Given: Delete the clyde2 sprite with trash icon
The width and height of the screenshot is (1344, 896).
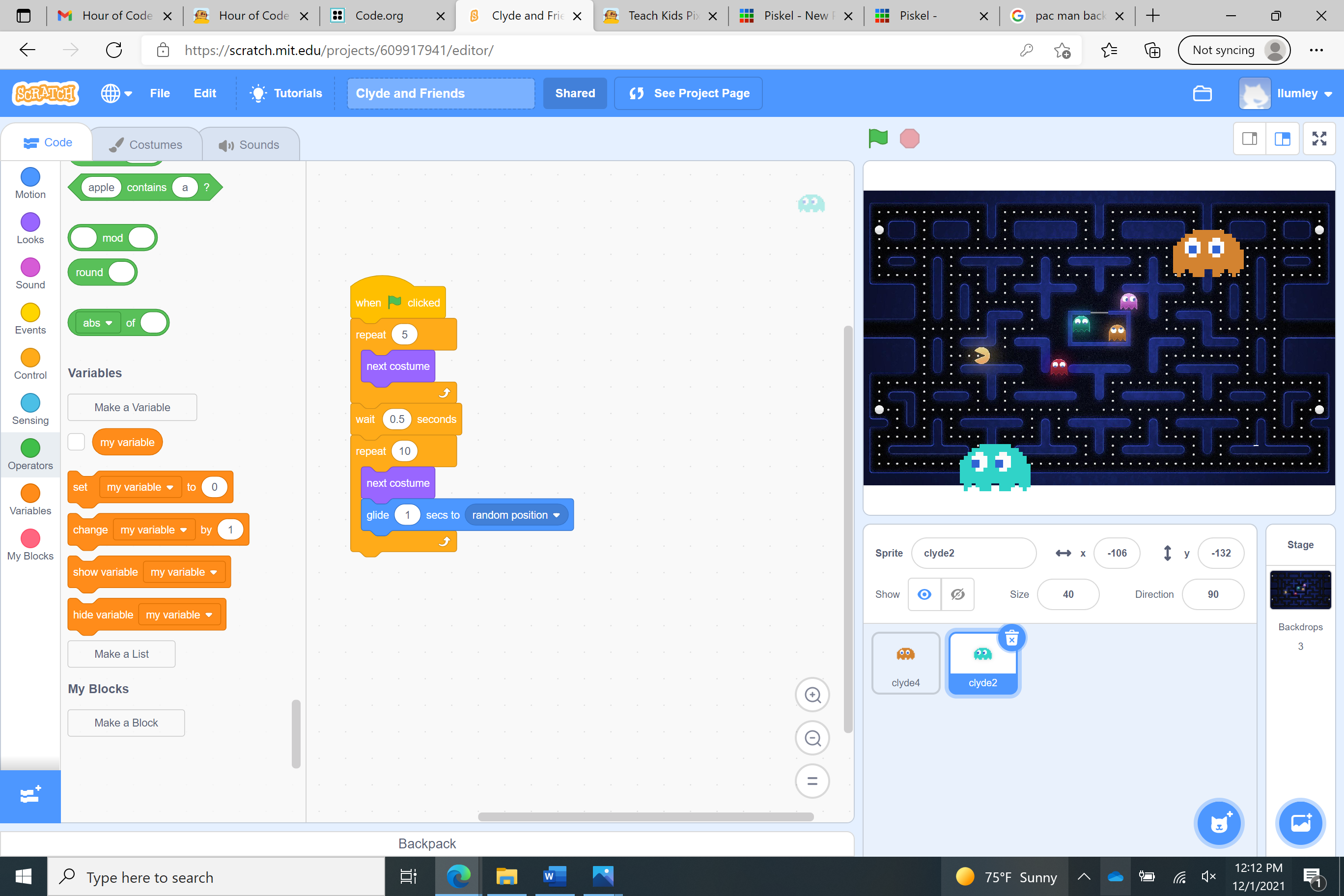Looking at the screenshot, I should tap(1011, 638).
